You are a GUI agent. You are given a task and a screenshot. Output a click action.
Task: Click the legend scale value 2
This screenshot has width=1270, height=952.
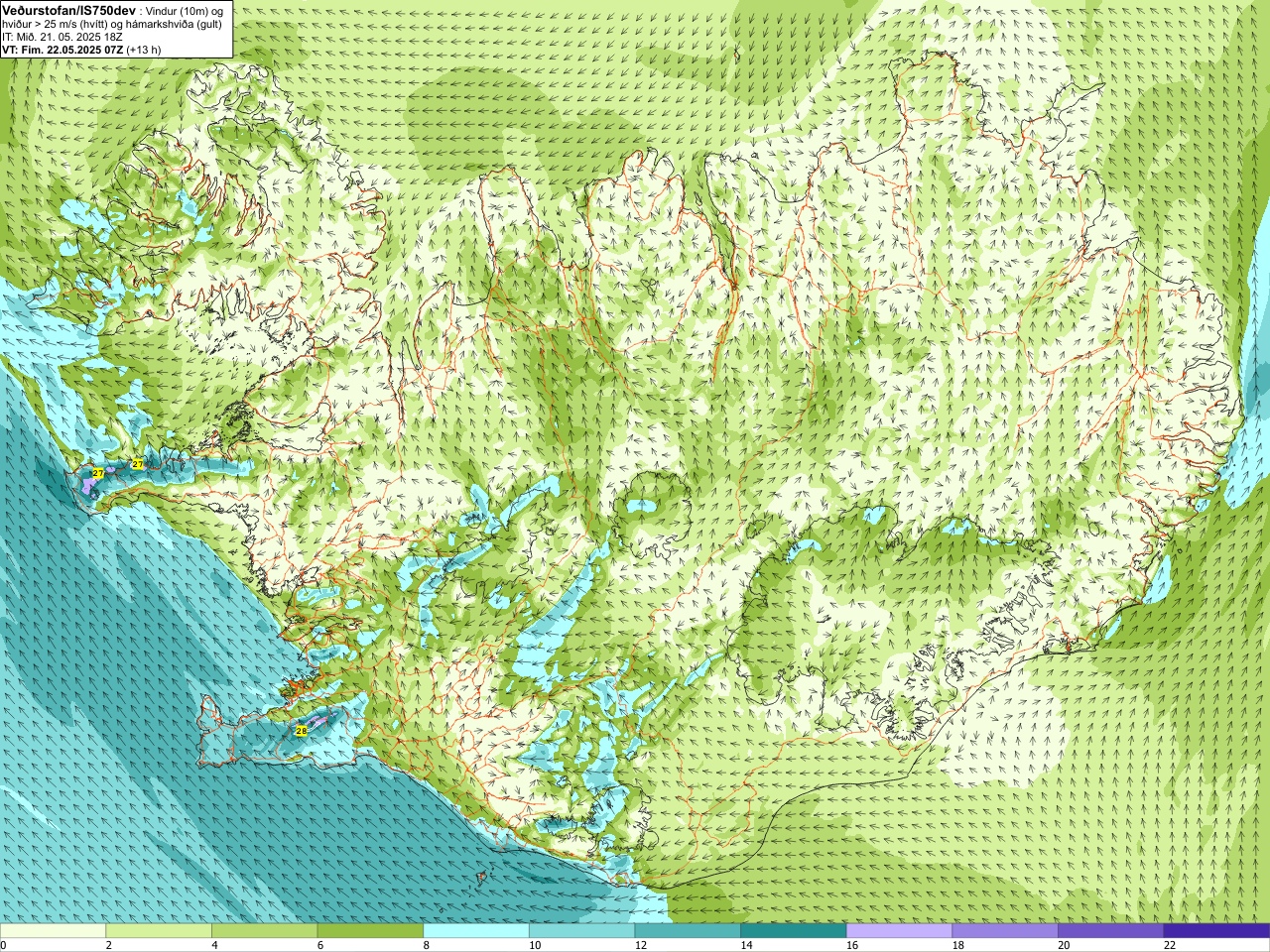(x=109, y=945)
